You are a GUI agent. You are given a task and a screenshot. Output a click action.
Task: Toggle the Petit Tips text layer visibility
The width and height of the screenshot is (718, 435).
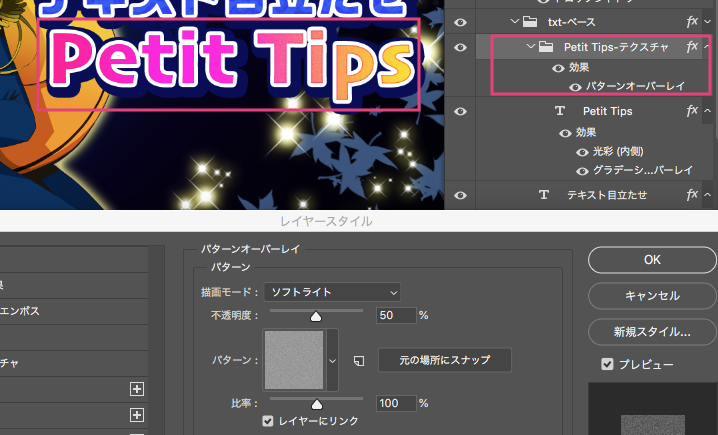(x=460, y=111)
